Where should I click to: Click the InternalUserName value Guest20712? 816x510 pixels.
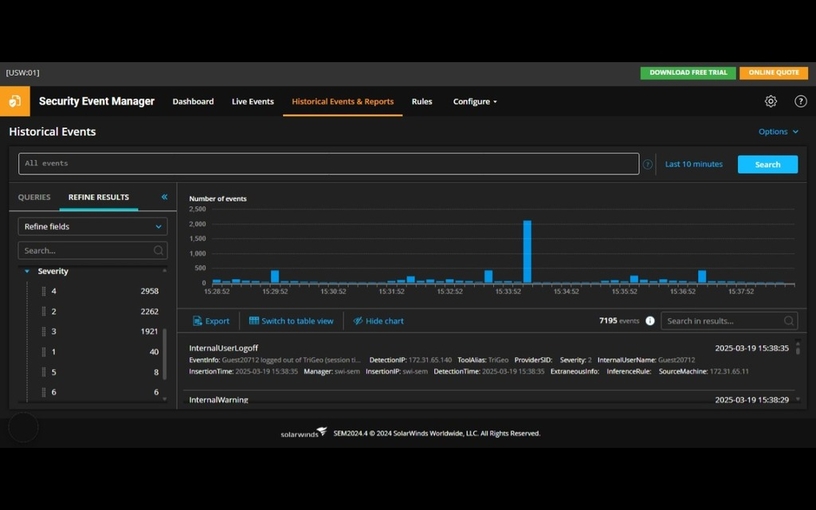[x=676, y=360]
